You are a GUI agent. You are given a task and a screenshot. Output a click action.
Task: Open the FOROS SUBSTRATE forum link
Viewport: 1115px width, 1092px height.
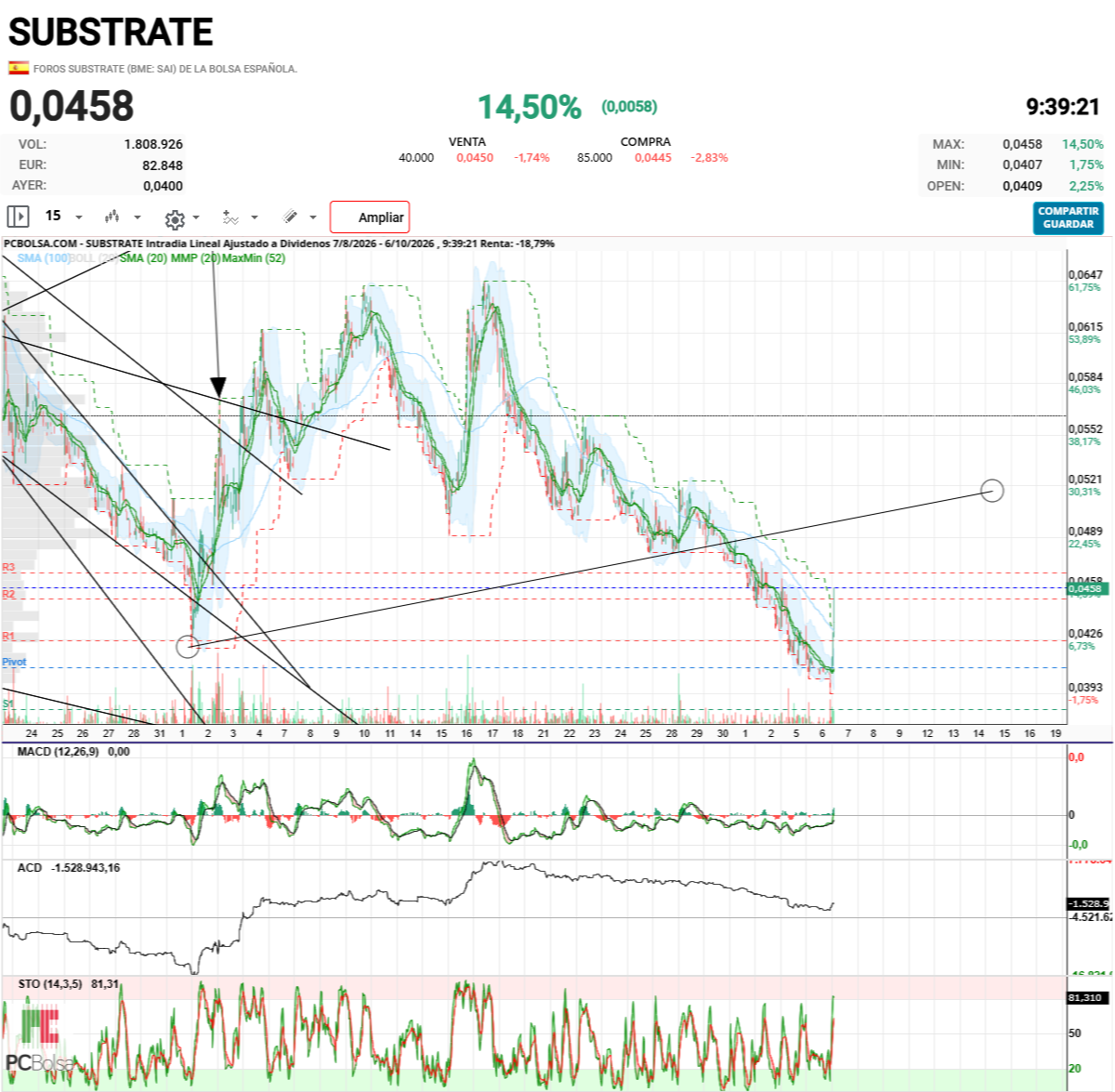[x=165, y=69]
